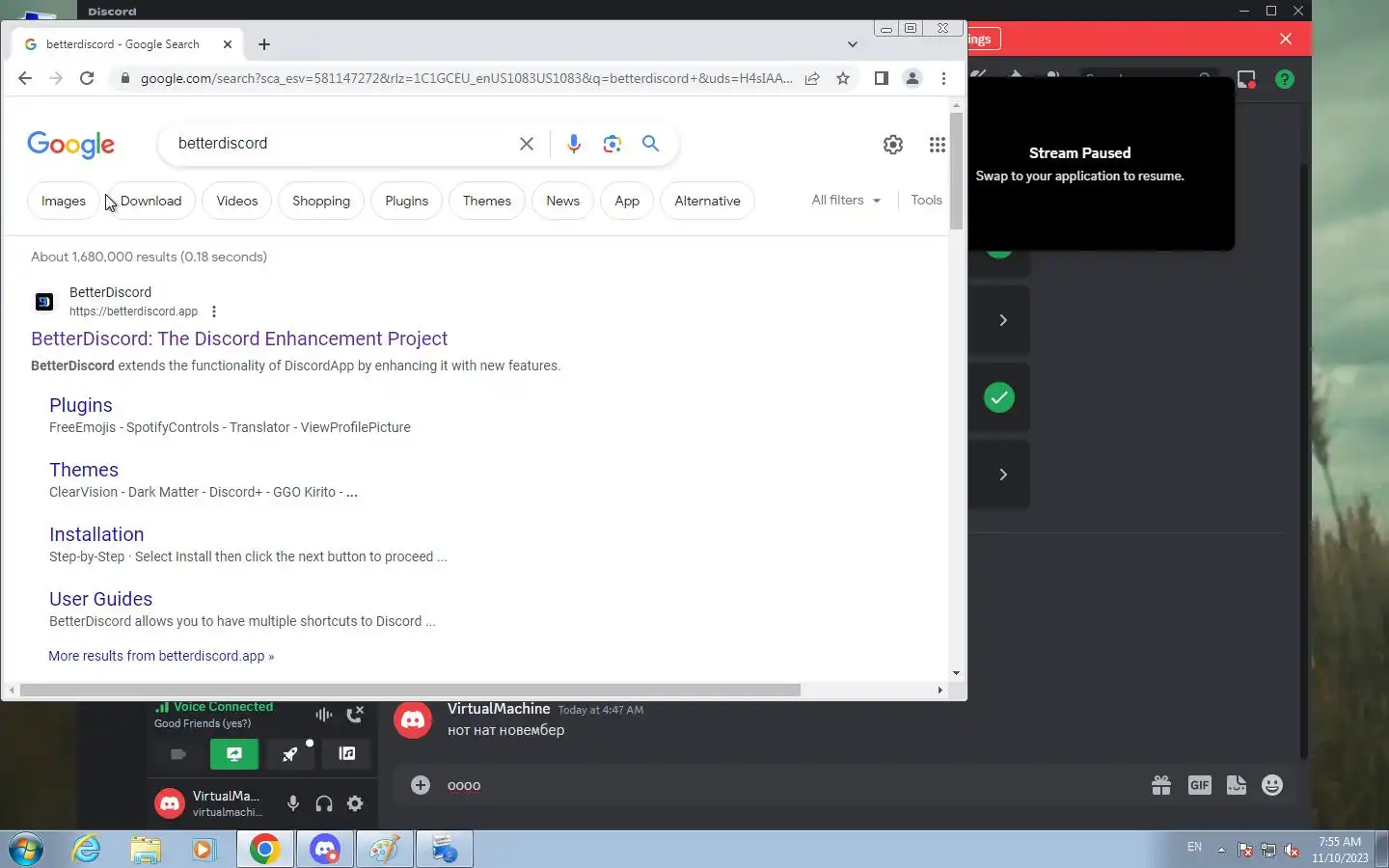Open Discord from the taskbar
Screen dimensions: 1389x868
(325, 850)
